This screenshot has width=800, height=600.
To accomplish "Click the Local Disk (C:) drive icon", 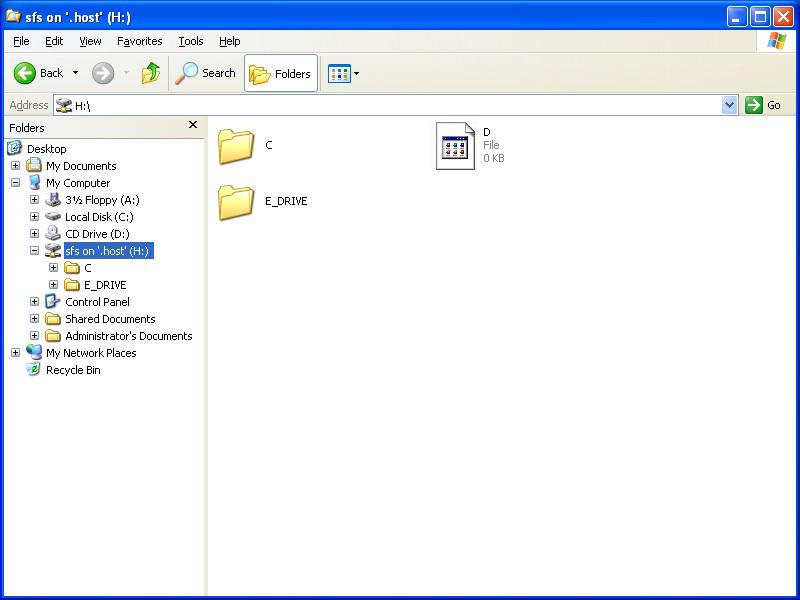I will pyautogui.click(x=53, y=217).
